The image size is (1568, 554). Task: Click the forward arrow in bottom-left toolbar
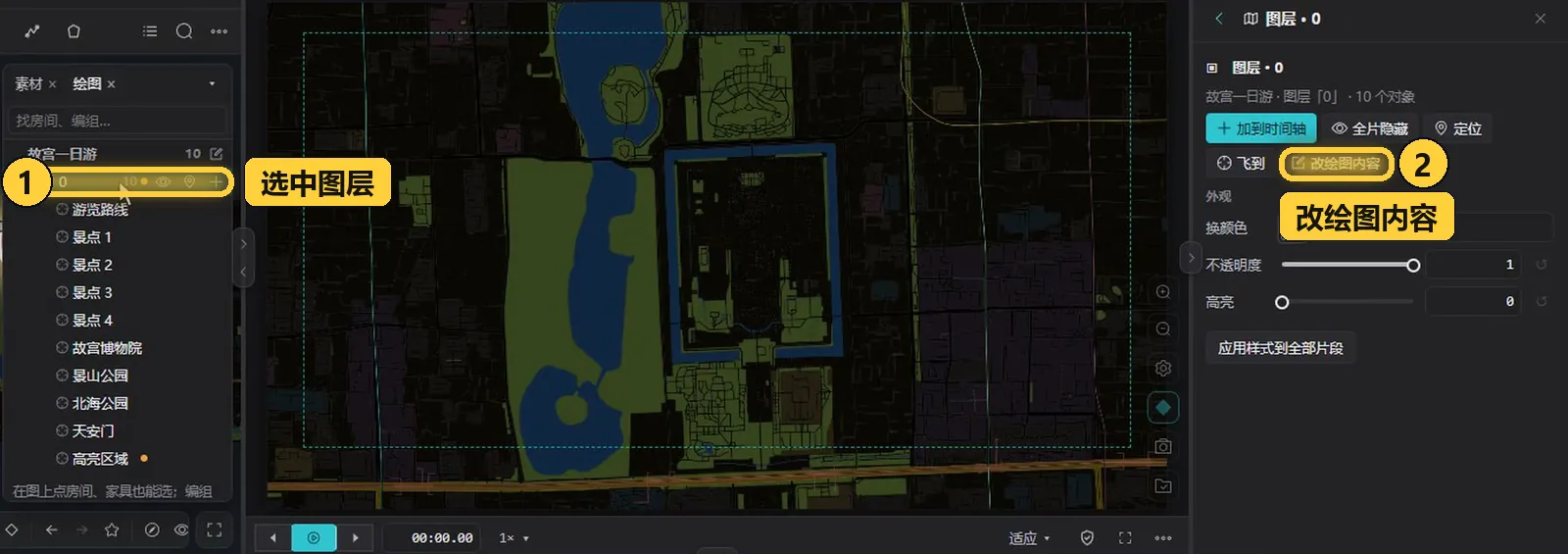(81, 529)
